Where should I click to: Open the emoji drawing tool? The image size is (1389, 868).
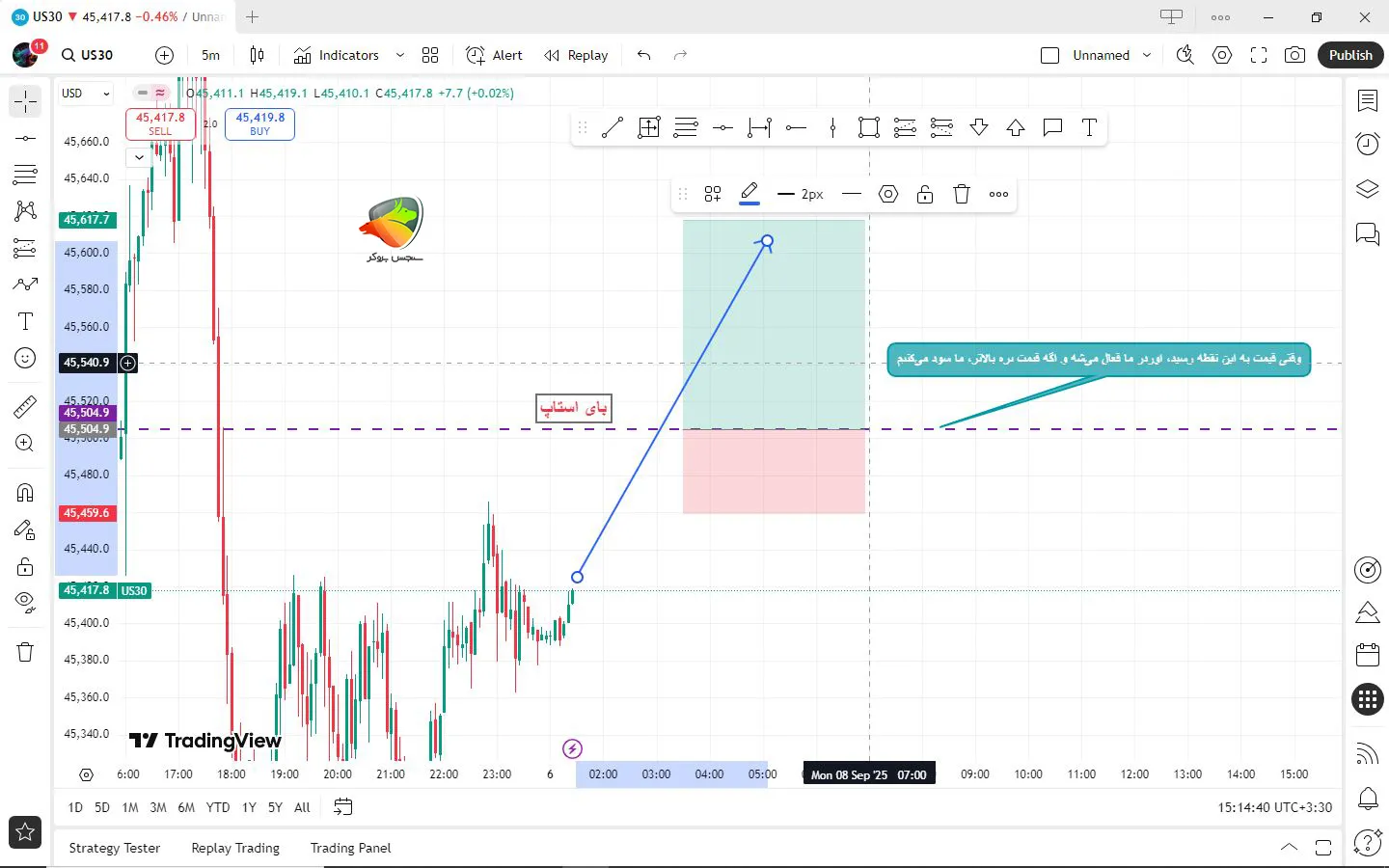tap(25, 358)
